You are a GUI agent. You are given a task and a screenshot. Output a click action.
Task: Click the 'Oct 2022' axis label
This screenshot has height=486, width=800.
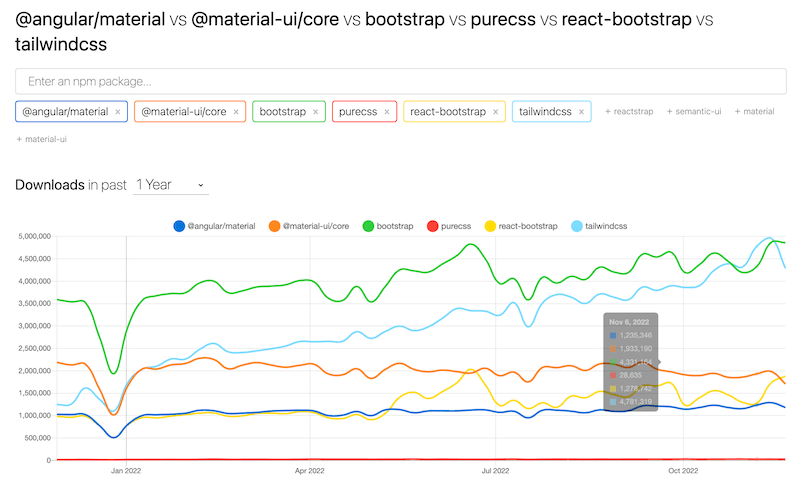[683, 471]
